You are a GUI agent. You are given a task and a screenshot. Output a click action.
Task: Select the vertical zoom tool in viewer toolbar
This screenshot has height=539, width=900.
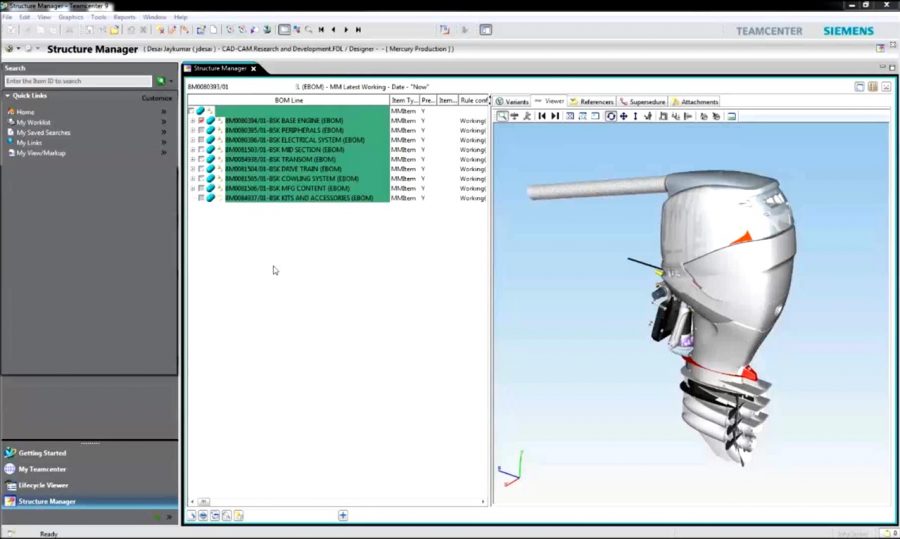[x=635, y=117]
